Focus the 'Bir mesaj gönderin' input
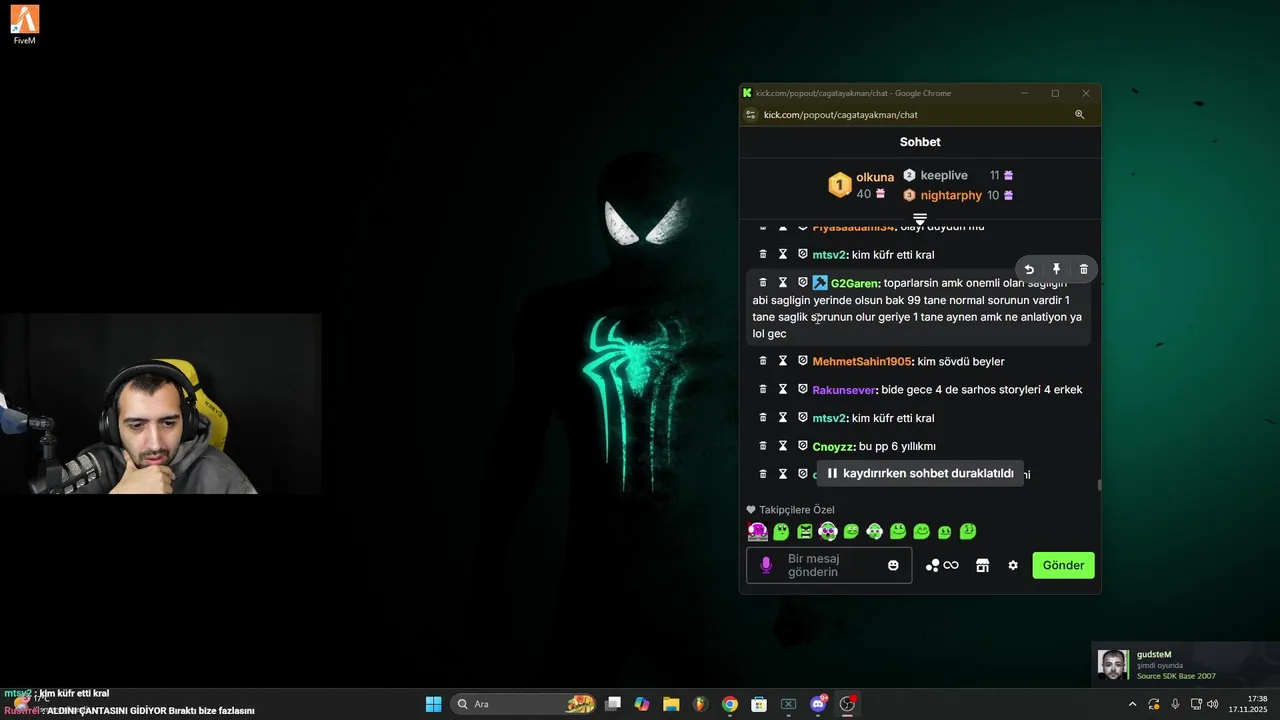 (830, 565)
